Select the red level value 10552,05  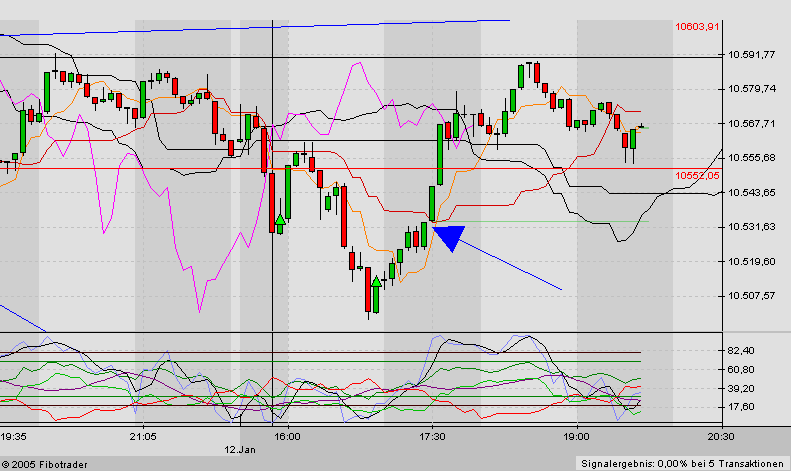[x=697, y=175]
